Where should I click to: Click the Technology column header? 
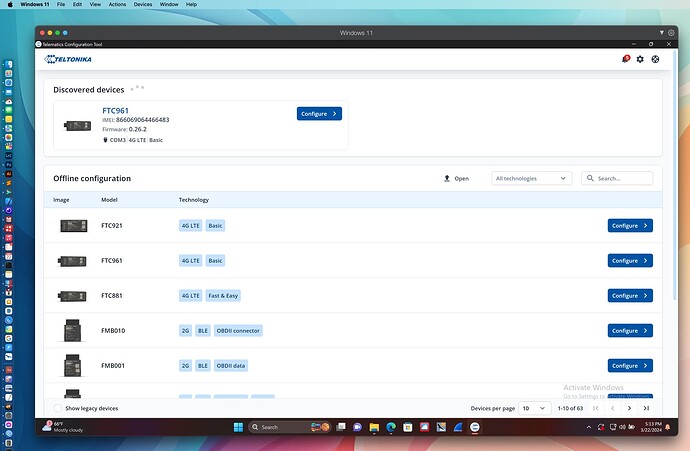point(194,200)
